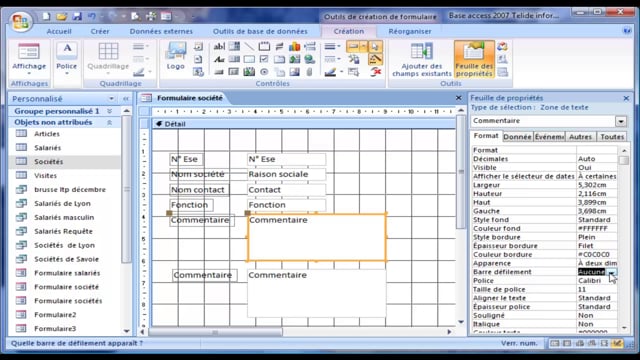
Task: Insert a Chart control
Action: pos(294,47)
